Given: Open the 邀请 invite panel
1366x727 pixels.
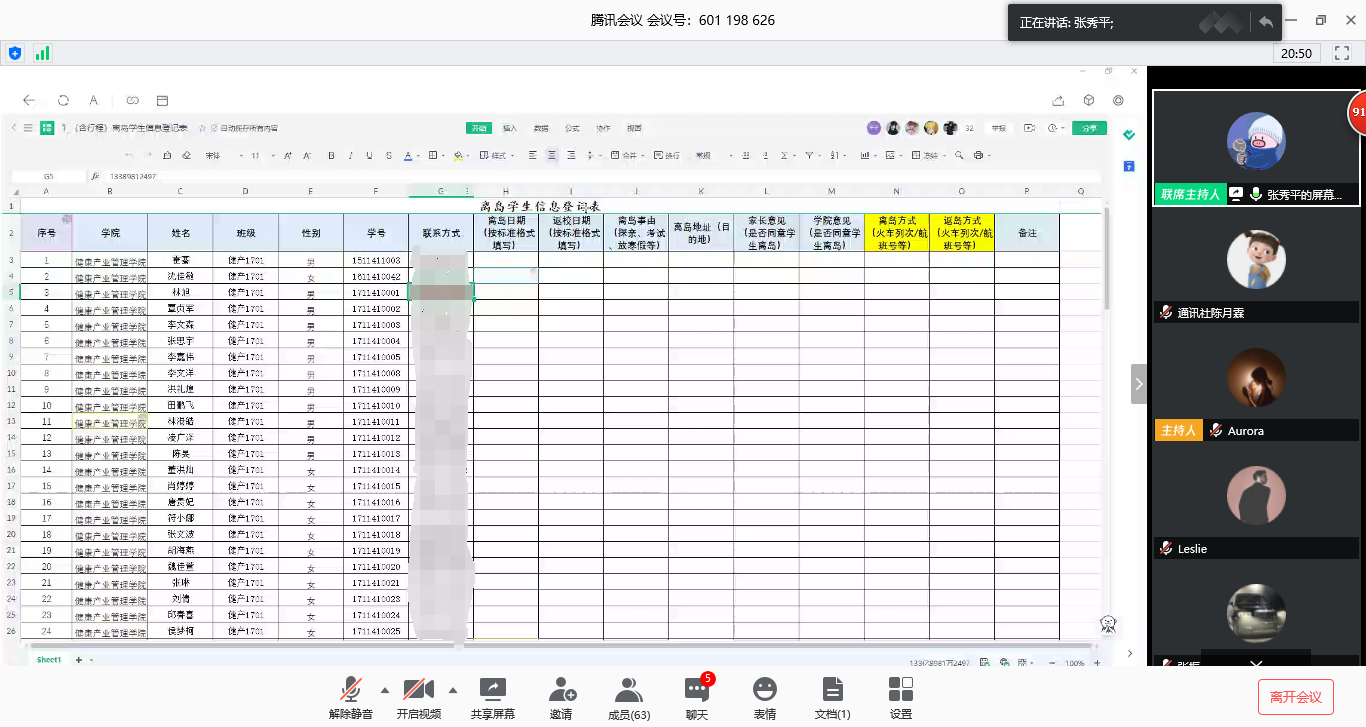Looking at the screenshot, I should pos(562,698).
